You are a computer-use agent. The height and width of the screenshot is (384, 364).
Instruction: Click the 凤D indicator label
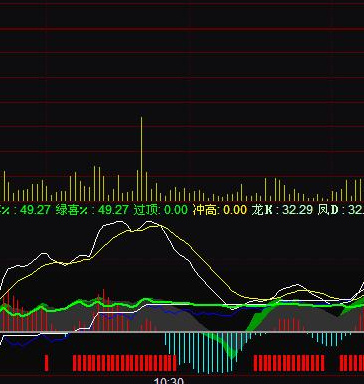click(x=341, y=210)
